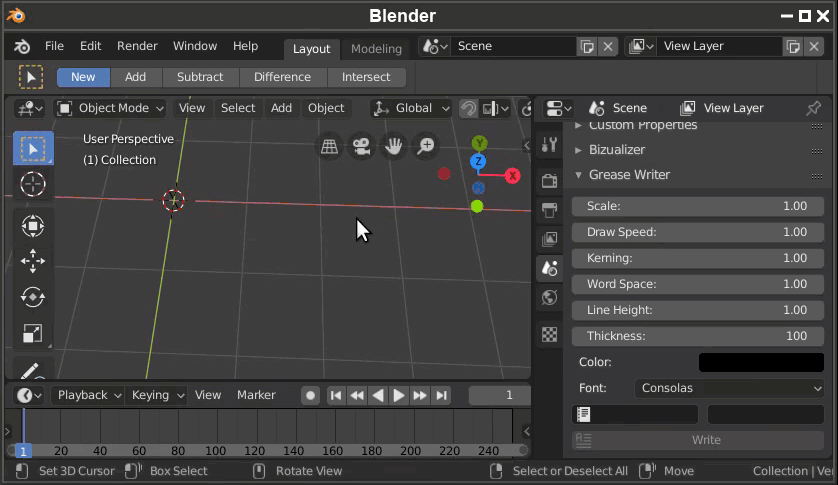This screenshot has height=485, width=838.
Task: Collapse the Grease Writer panel
Action: tap(578, 175)
